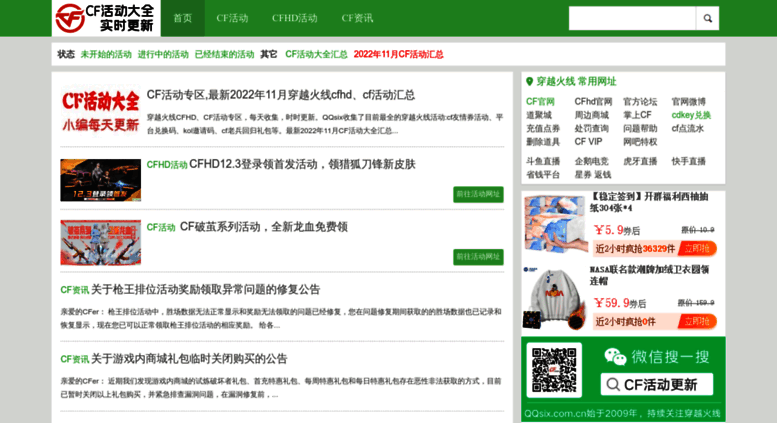Filter by 进行中的活动 status
This screenshot has width=777, height=423.
point(163,54)
